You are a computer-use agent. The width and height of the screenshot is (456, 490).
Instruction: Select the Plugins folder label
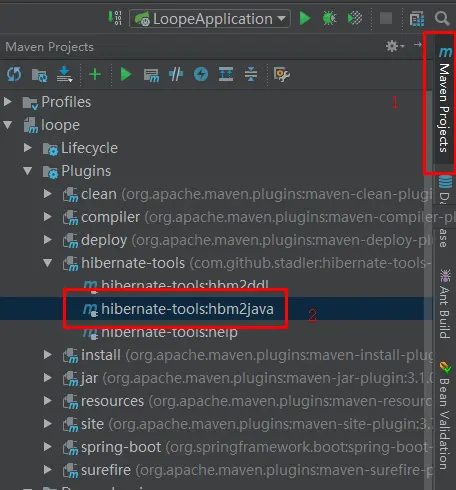[x=86, y=171]
